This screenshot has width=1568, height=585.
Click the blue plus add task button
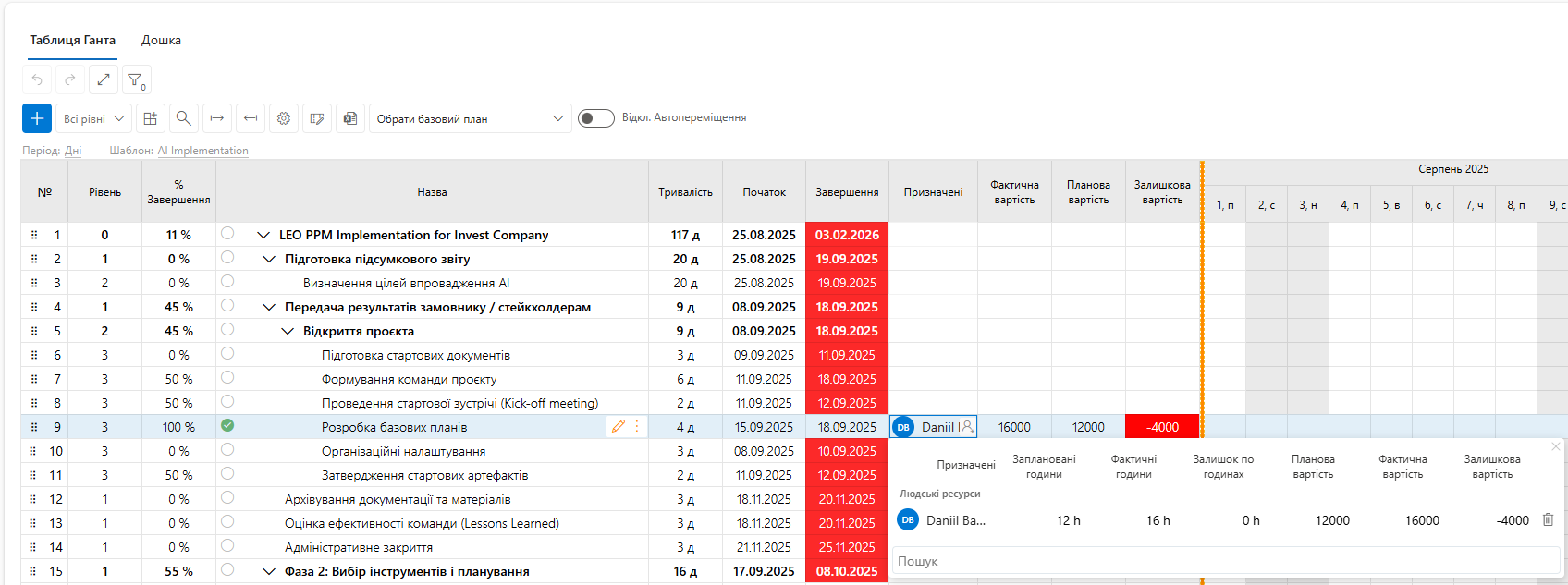coord(37,118)
